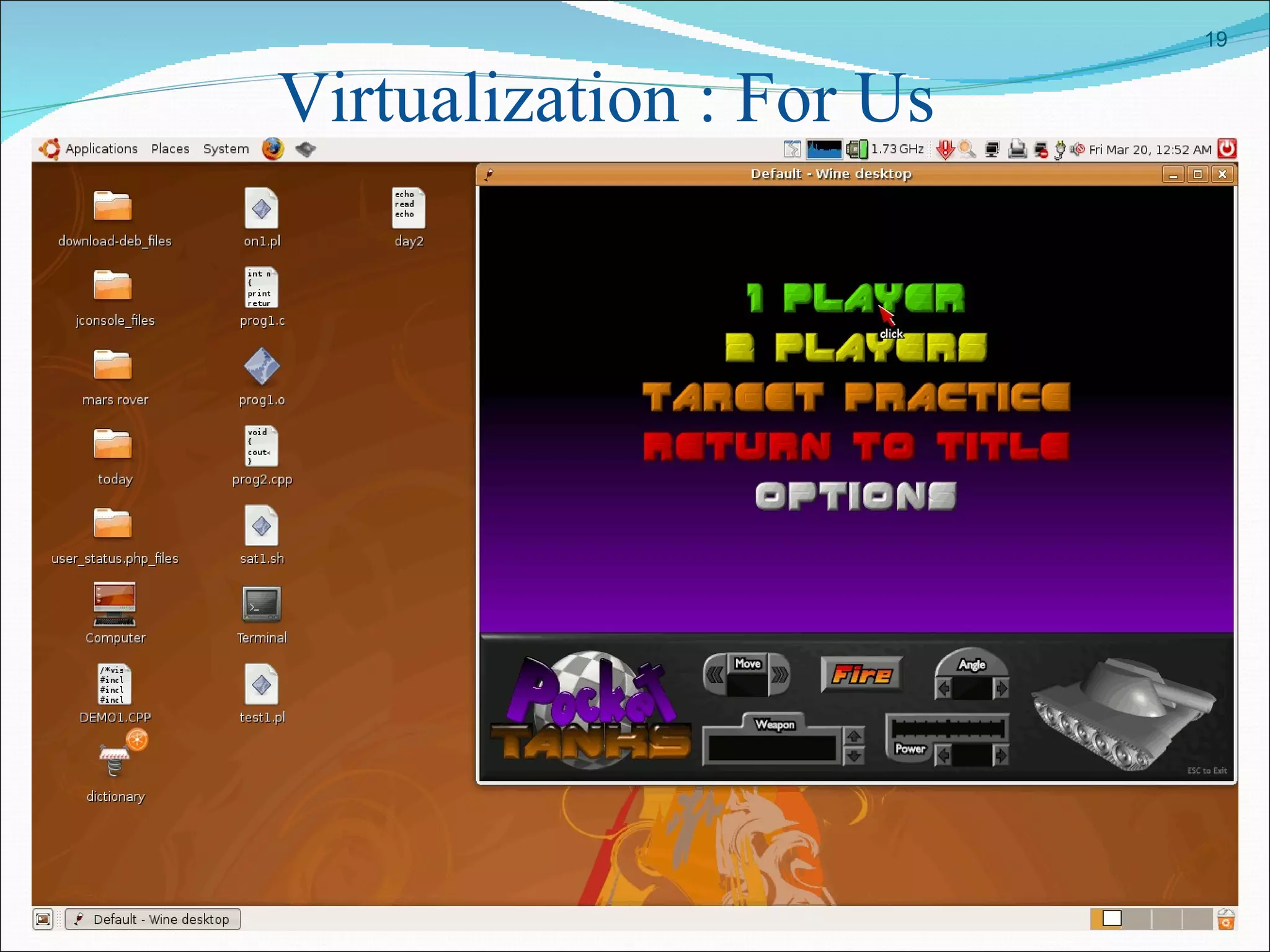This screenshot has width=1270, height=952.
Task: Decrease Angle with left arrow
Action: pos(943,688)
